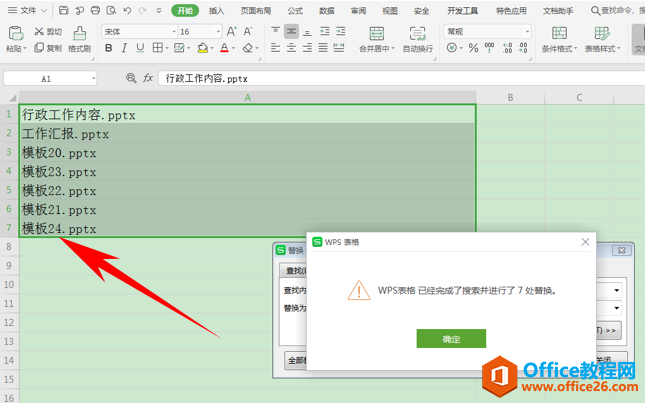
Task: Click the percent style icon
Action: [x=473, y=48]
